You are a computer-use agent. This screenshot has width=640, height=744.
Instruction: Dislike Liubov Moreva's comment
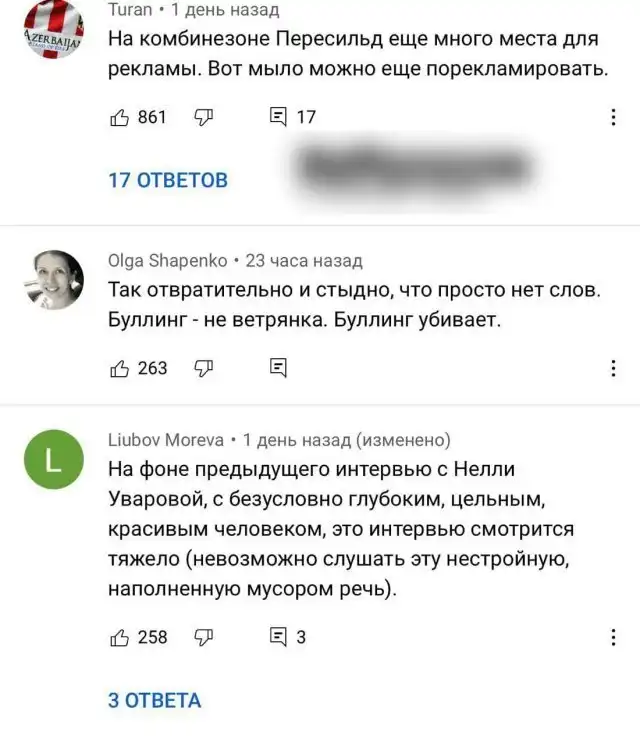205,636
